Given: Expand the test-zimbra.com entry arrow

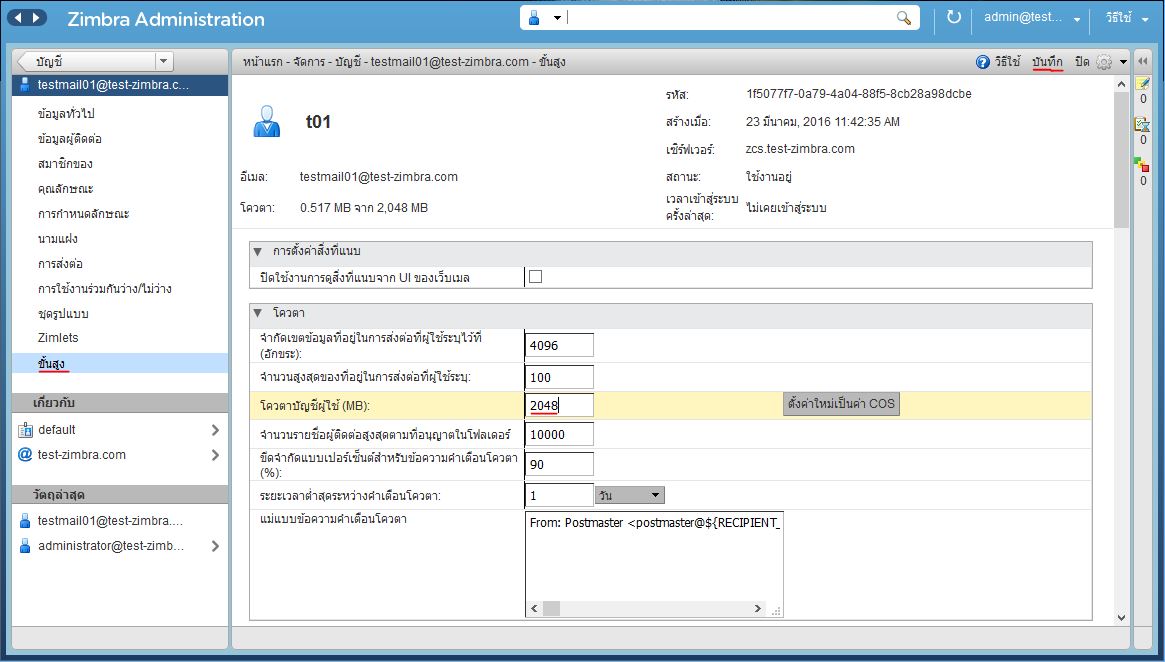Looking at the screenshot, I should (215, 455).
